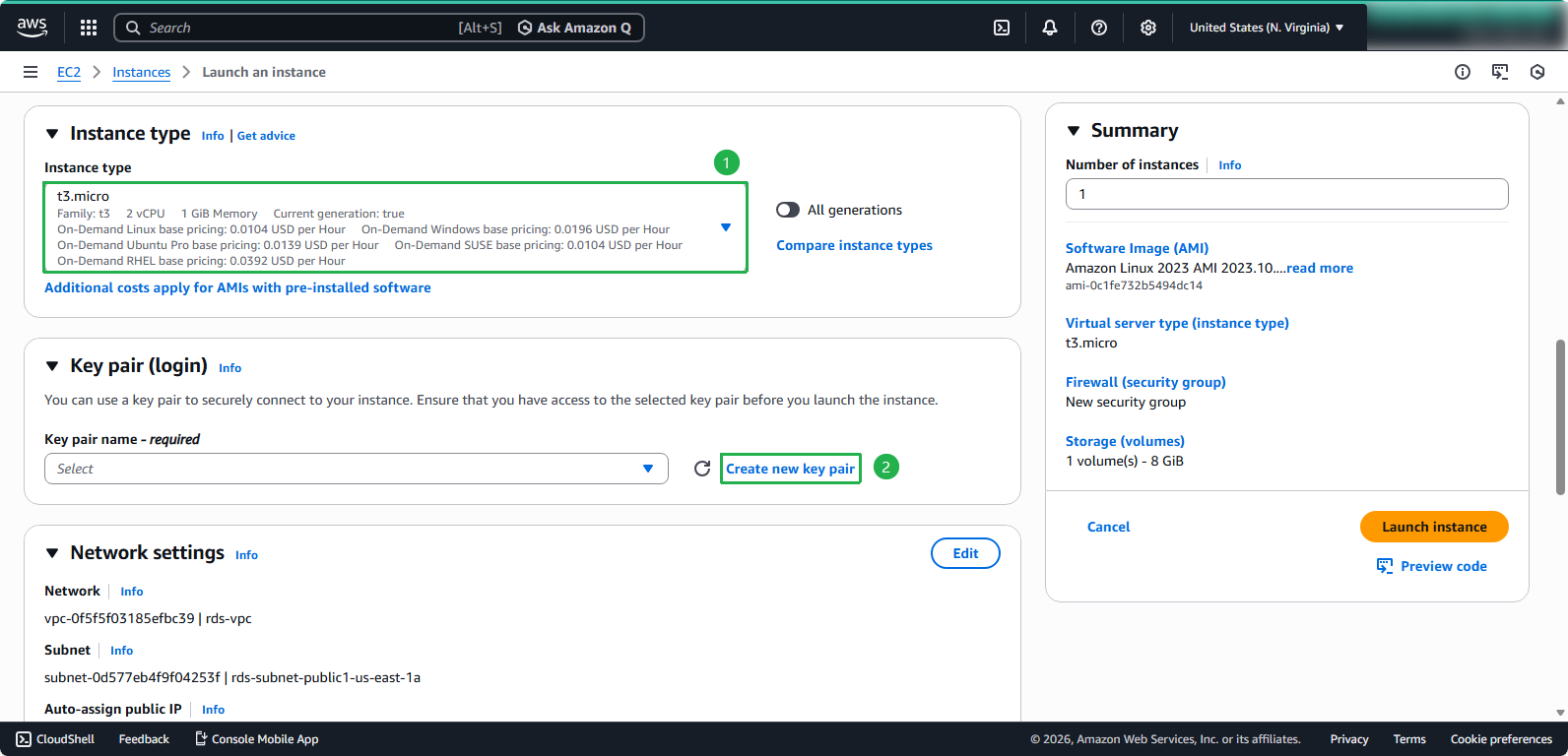Click the page vertical scrollbar thumb
Image resolution: width=1568 pixels, height=756 pixels.
[1560, 416]
